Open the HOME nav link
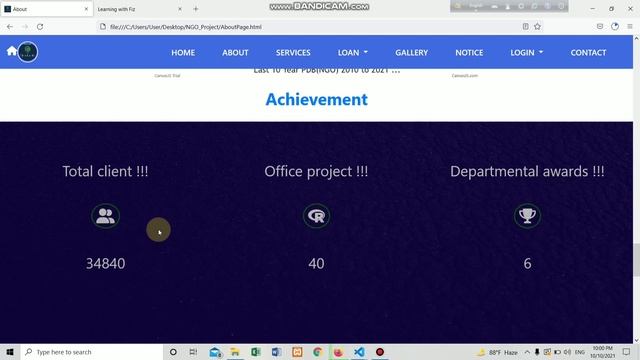Viewport: 640px width, 360px height. tap(183, 53)
